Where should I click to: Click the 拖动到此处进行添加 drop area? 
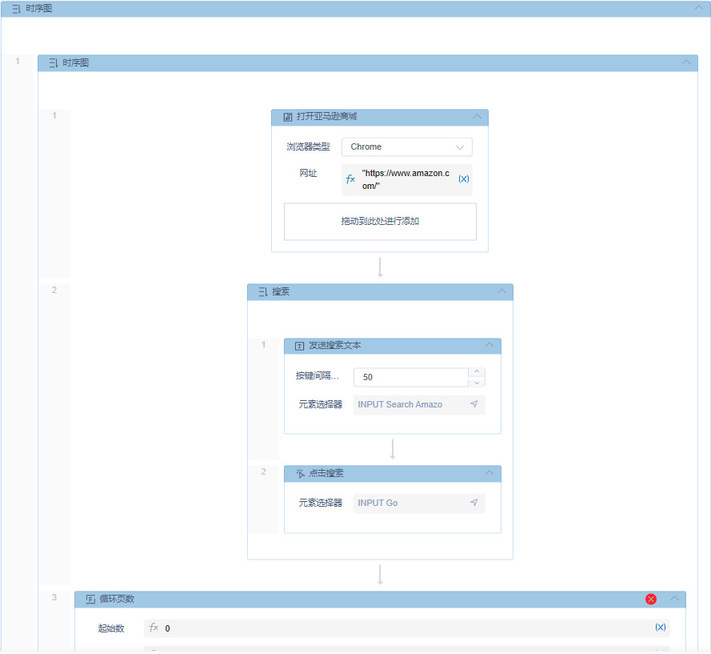[x=380, y=221]
